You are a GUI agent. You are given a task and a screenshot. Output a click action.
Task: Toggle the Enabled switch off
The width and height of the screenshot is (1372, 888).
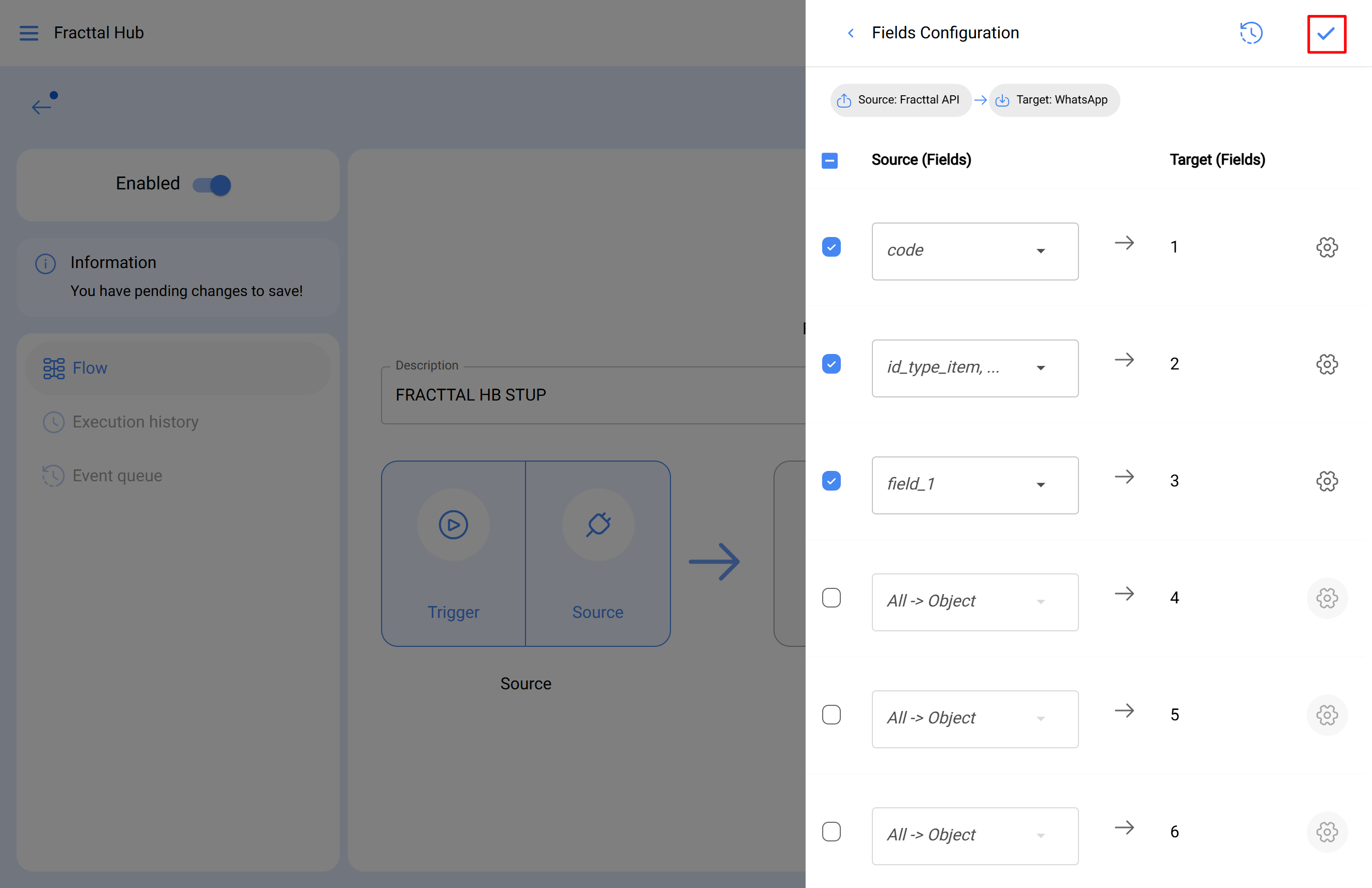tap(212, 185)
